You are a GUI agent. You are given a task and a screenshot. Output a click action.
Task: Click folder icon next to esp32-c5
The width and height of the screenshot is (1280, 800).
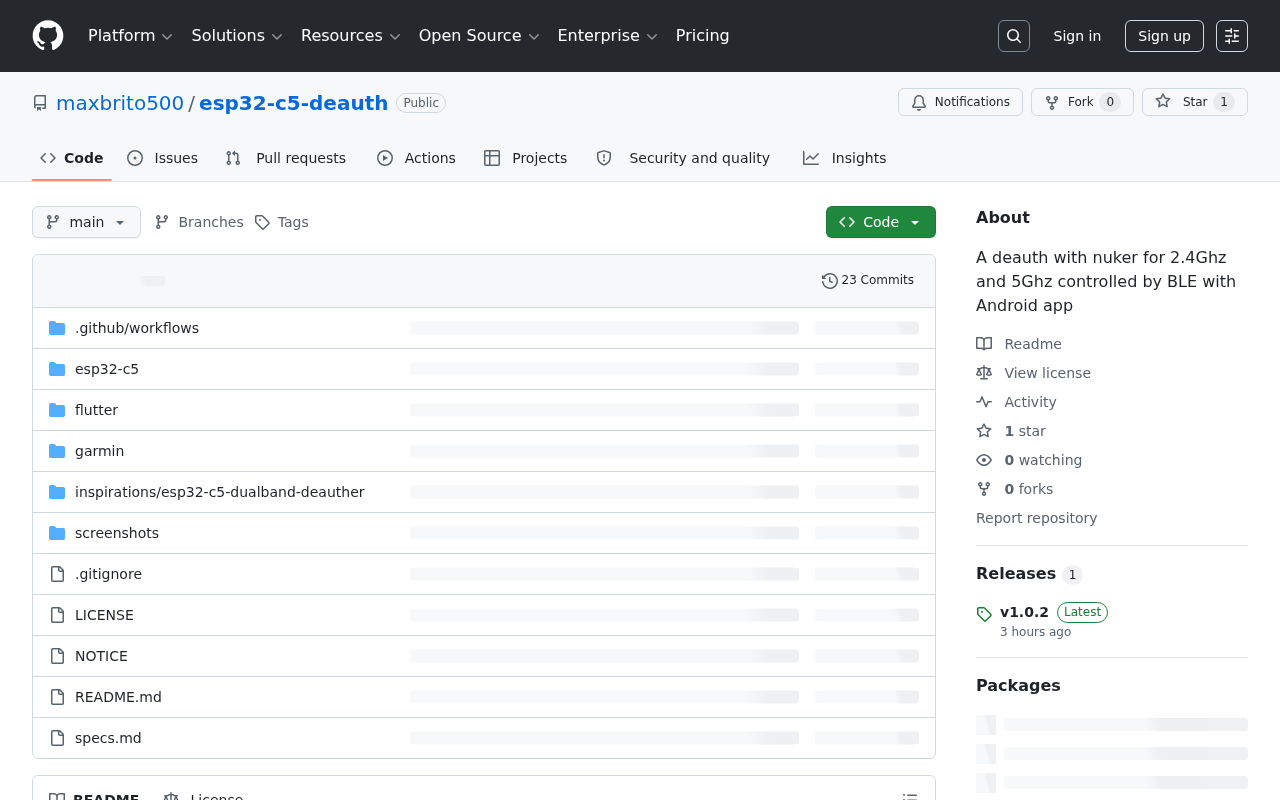pos(57,369)
